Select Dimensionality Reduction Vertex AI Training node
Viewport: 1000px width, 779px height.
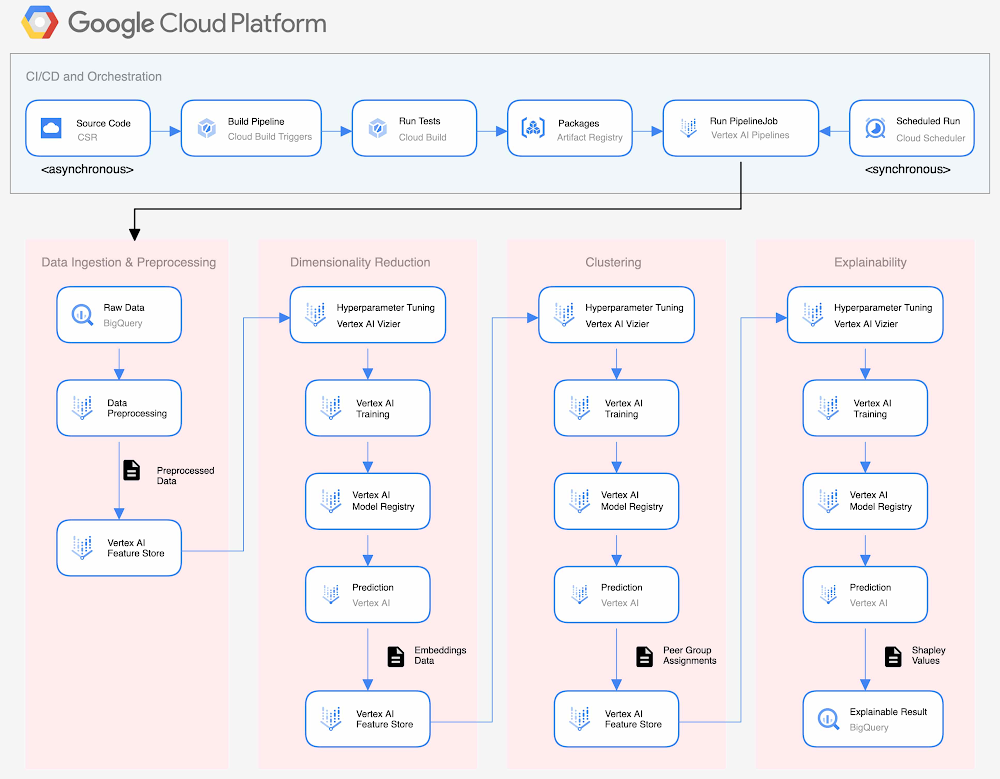click(x=368, y=408)
